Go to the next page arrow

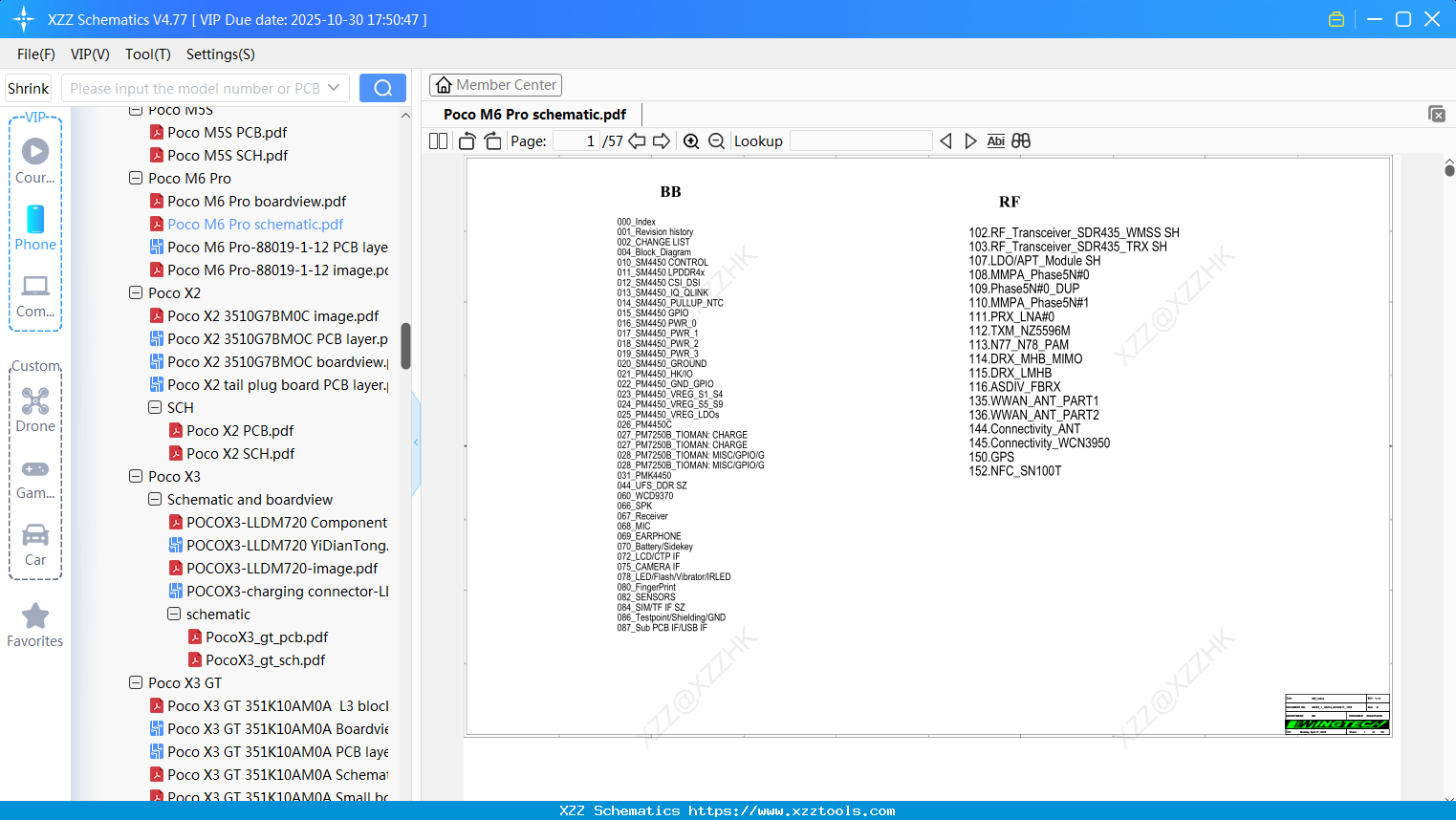tap(662, 141)
